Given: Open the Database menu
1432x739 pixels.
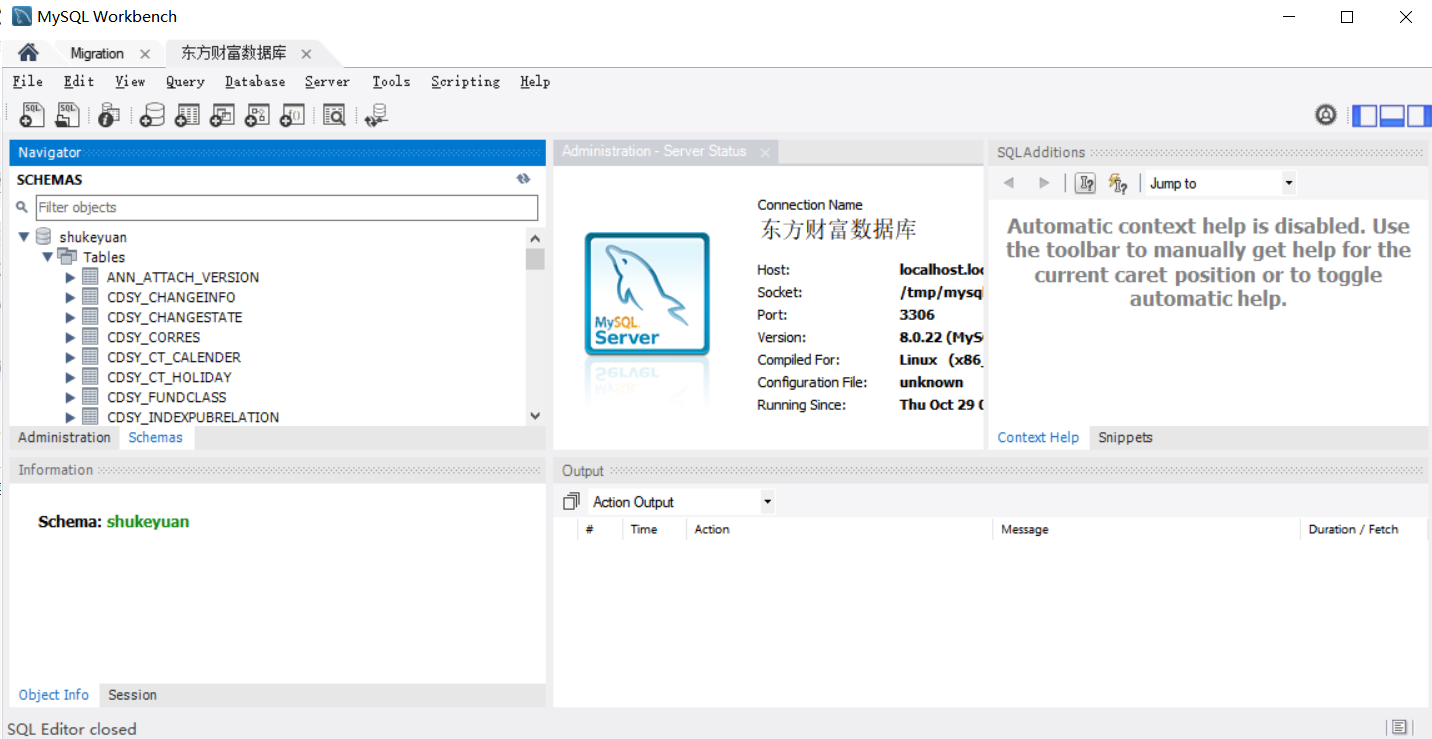Looking at the screenshot, I should tap(255, 81).
